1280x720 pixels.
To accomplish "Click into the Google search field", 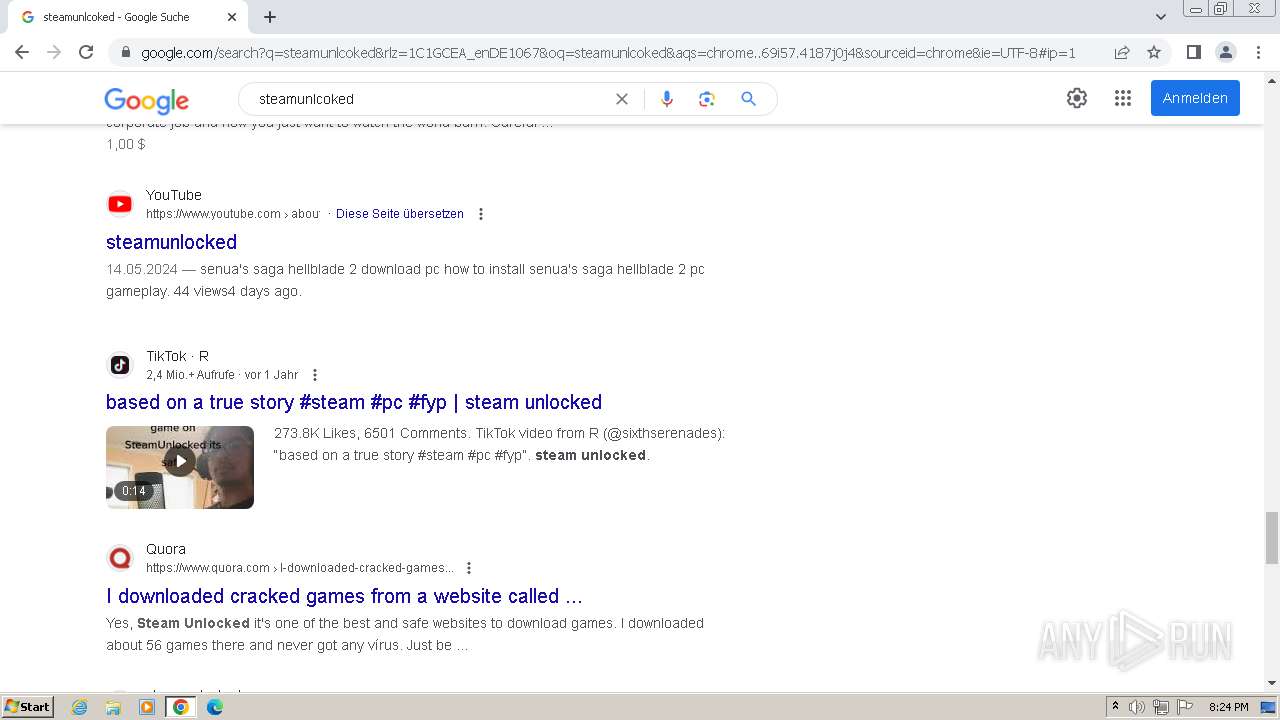I will [430, 99].
